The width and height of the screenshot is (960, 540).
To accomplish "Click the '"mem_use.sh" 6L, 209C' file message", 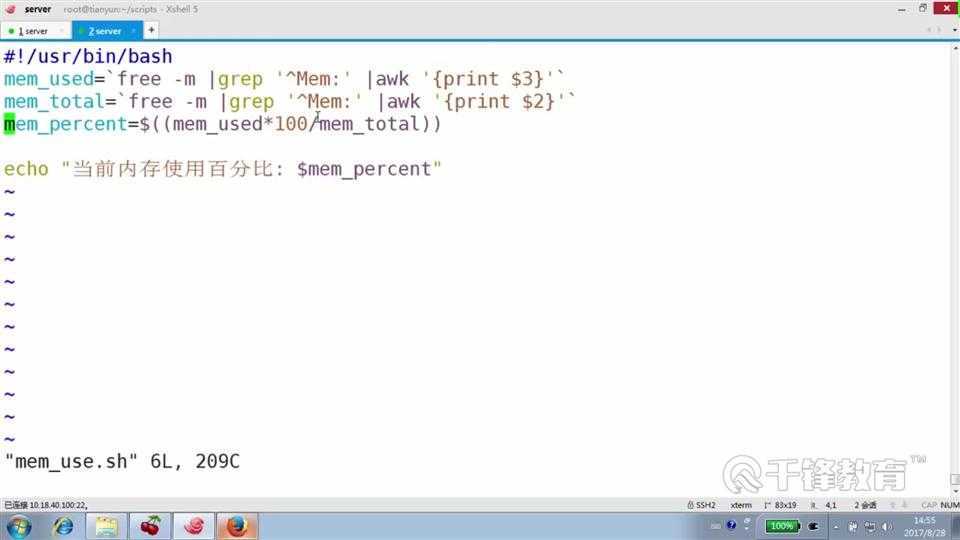I will click(x=122, y=461).
